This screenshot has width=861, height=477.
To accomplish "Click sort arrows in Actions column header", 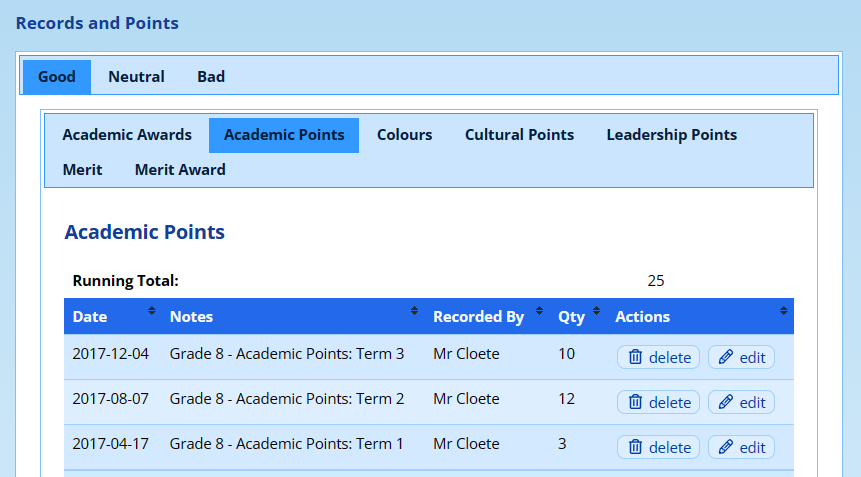I will point(783,312).
